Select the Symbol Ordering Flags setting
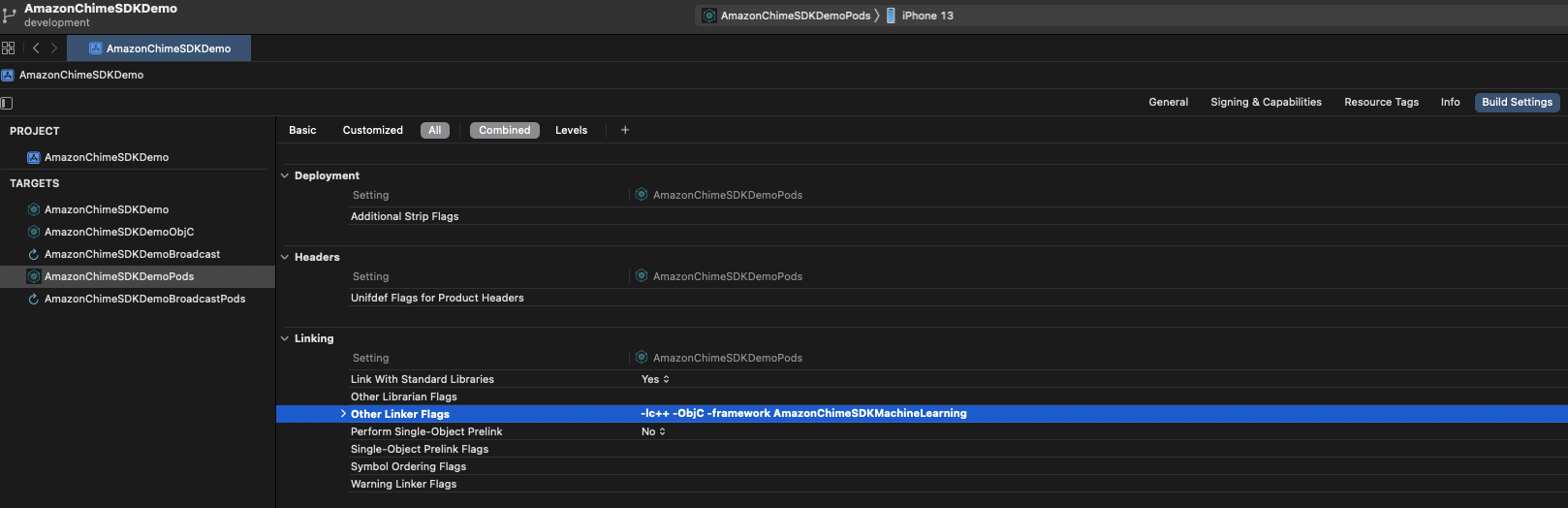Viewport: 1568px width, 508px height. click(408, 466)
